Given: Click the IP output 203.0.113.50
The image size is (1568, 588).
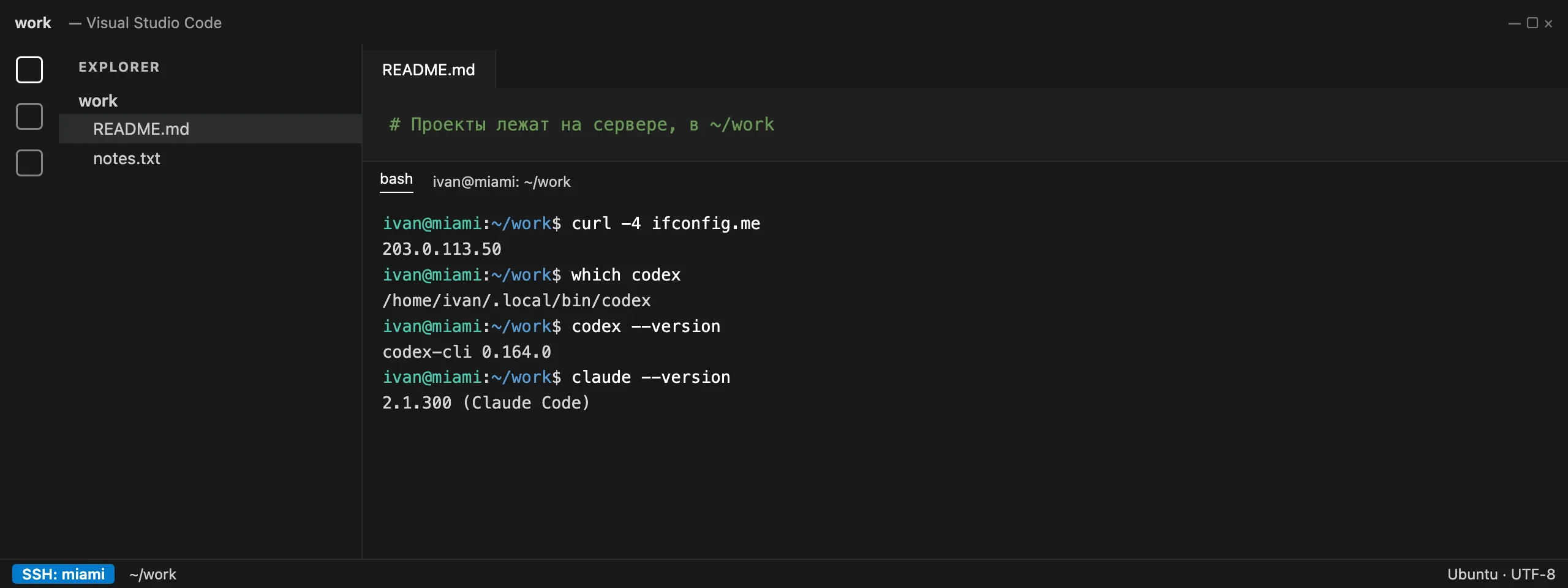Looking at the screenshot, I should 442,249.
